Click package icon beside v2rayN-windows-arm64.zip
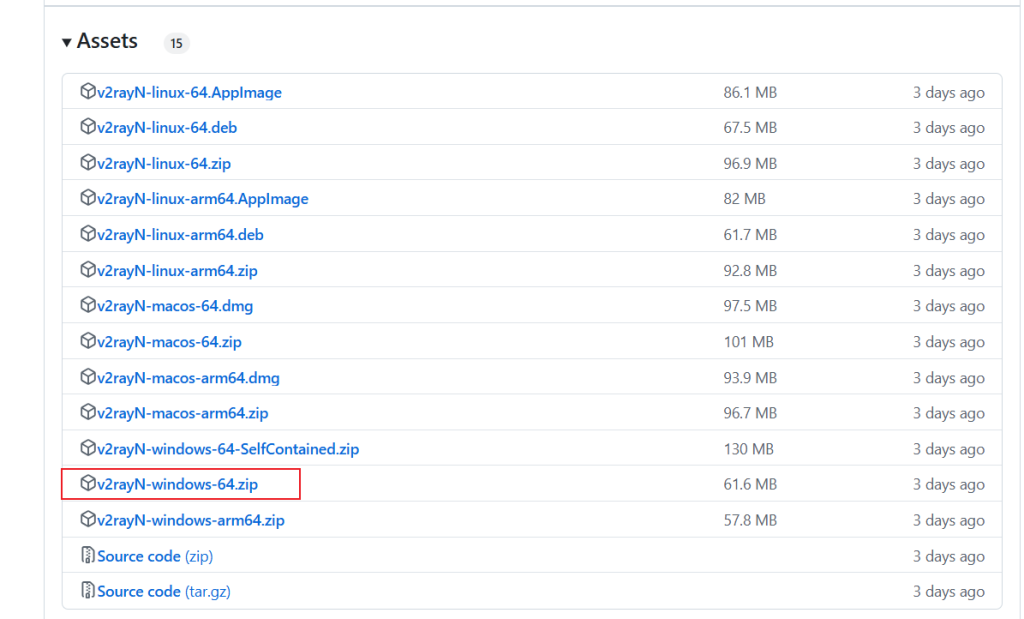The width and height of the screenshot is (1024, 619). [88, 520]
